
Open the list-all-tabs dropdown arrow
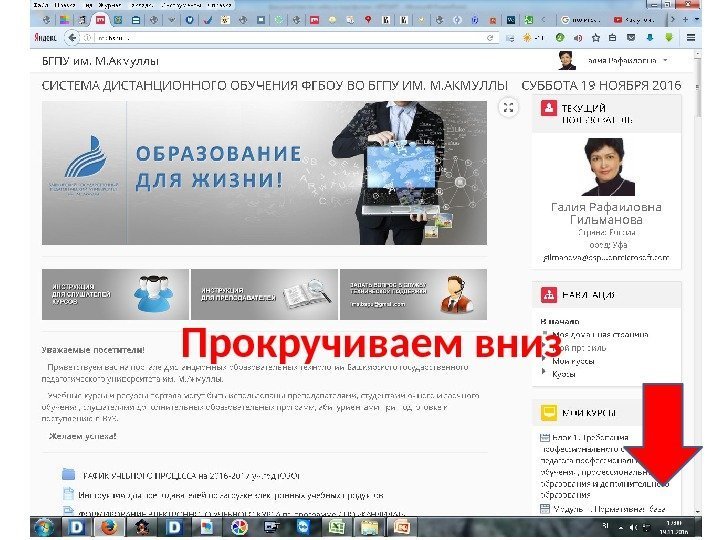click(x=697, y=20)
